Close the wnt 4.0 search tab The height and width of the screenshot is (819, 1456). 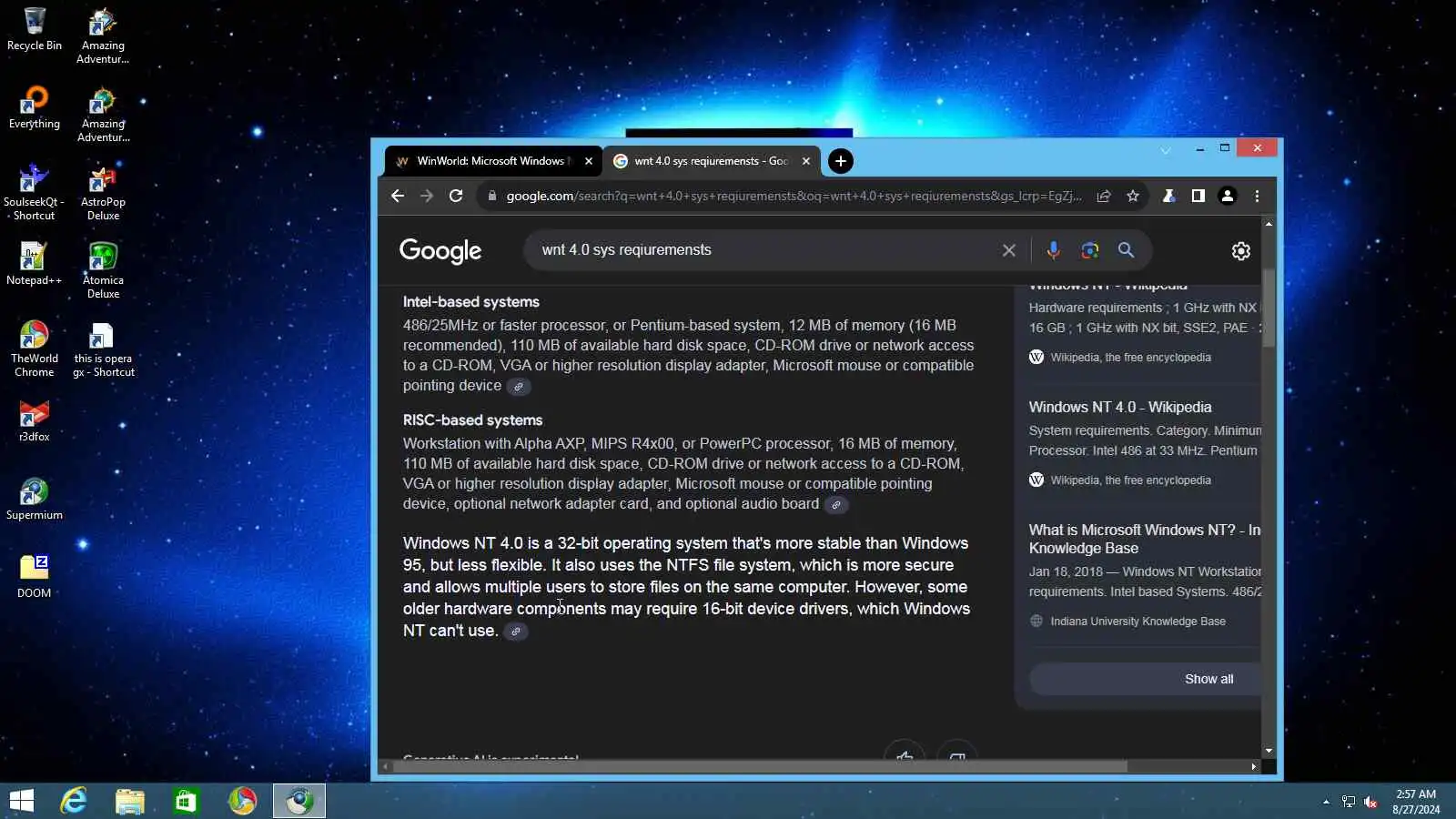806,161
